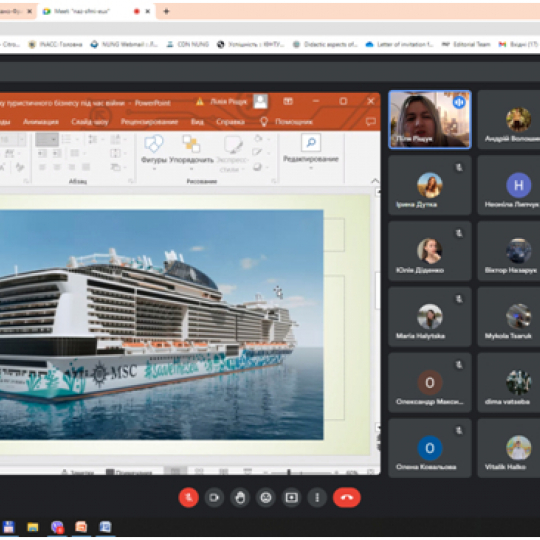Switch to normal view in status bar
Image resolution: width=540 pixels, height=540 pixels.
pyautogui.click(x=175, y=471)
